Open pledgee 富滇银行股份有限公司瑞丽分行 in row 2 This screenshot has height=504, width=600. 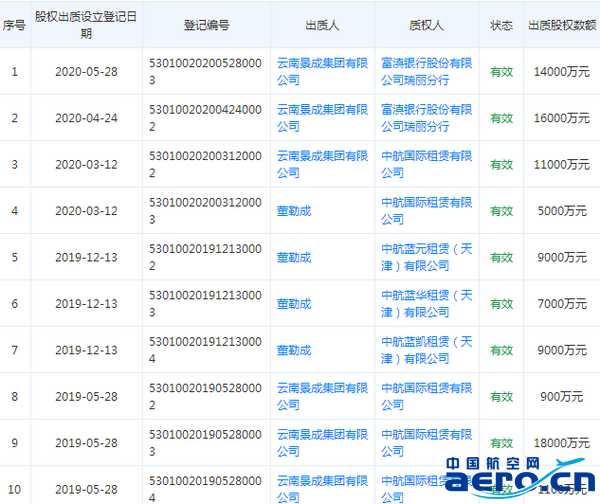point(426,118)
